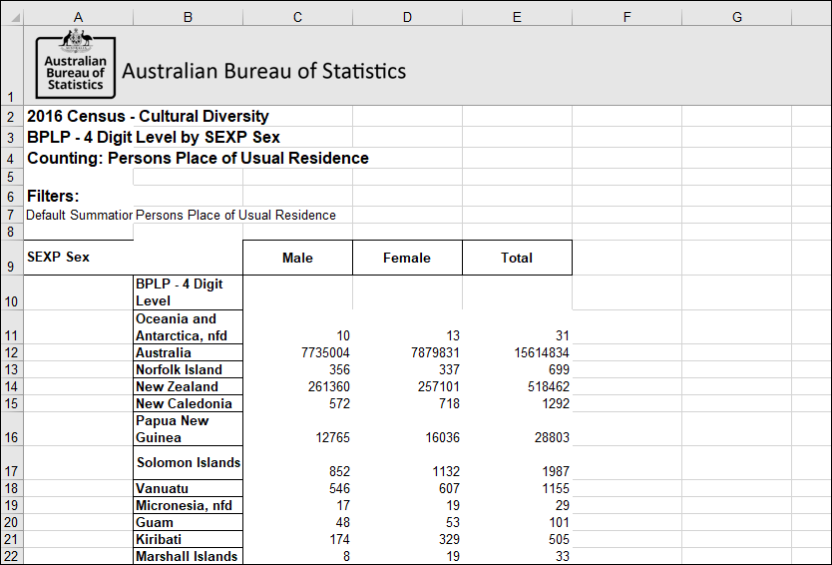Viewport: 832px width, 565px height.
Task: Click the 'Male' column heading cell
Action: 298,258
